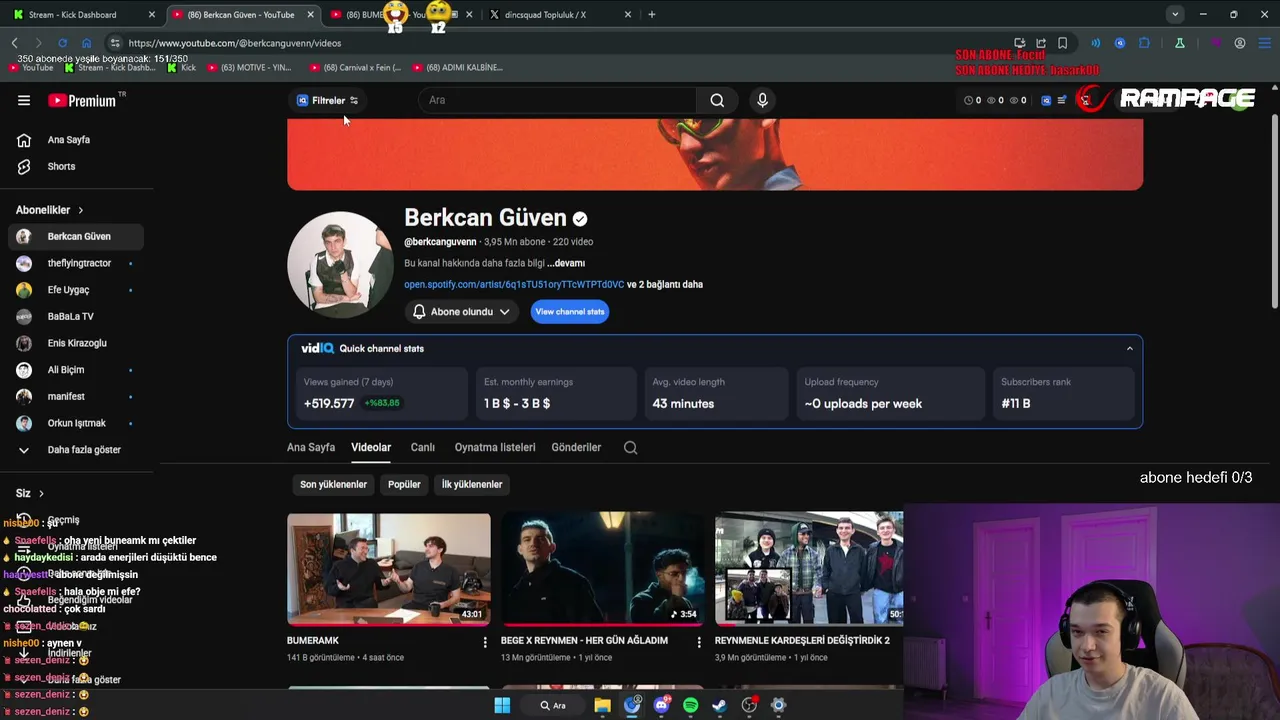Click the channel verified badge
This screenshot has height=720, width=1280.
click(x=580, y=218)
